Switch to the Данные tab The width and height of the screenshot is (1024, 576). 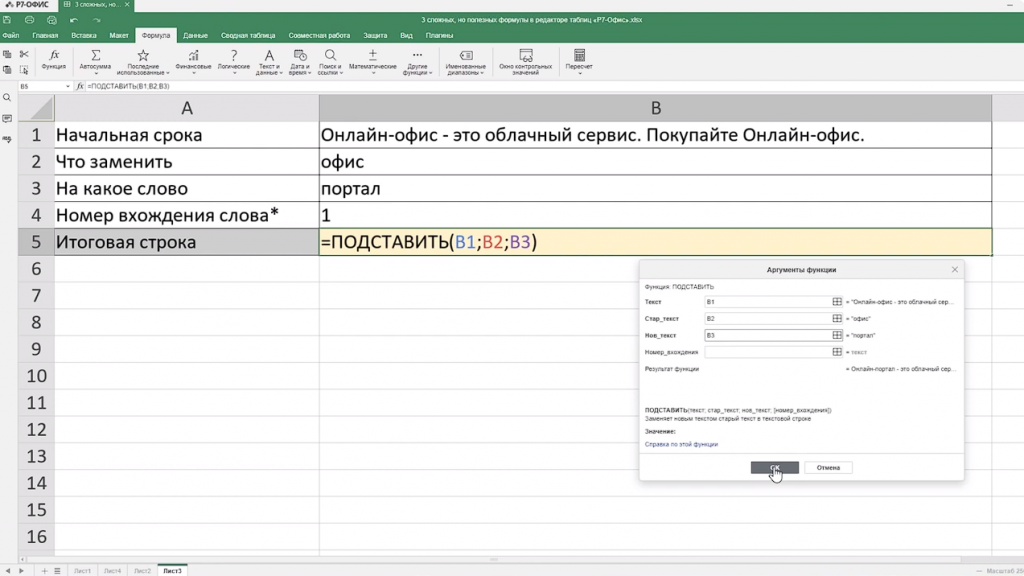tap(195, 35)
